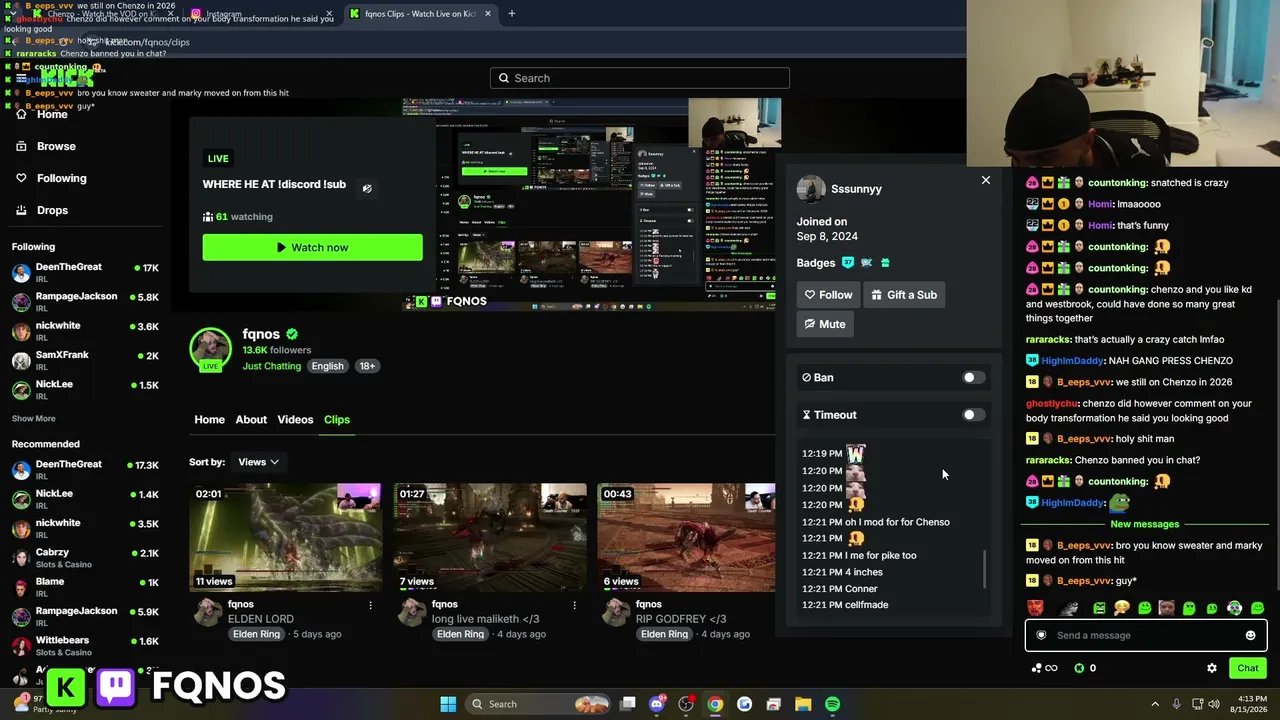
Task: Switch to the channel Home tab
Action: click(209, 419)
